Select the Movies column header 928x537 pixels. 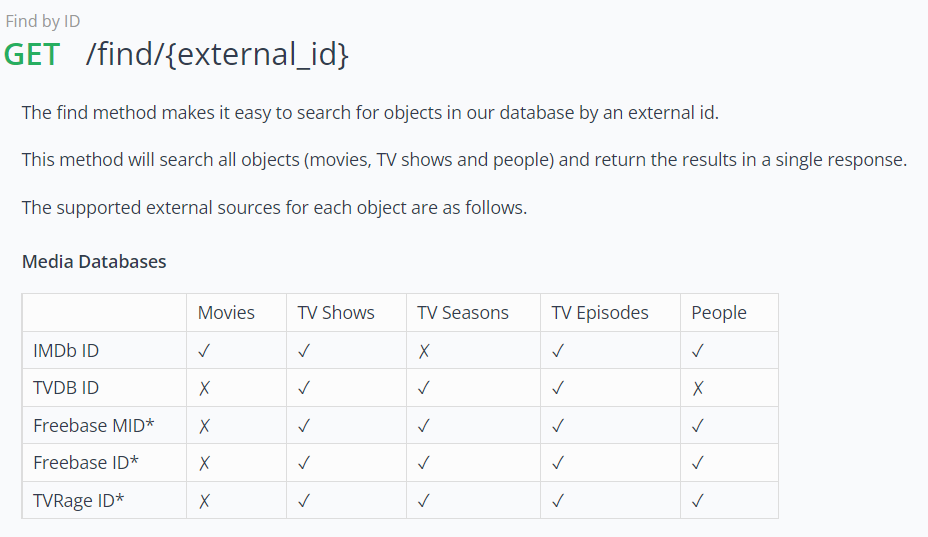(x=226, y=313)
